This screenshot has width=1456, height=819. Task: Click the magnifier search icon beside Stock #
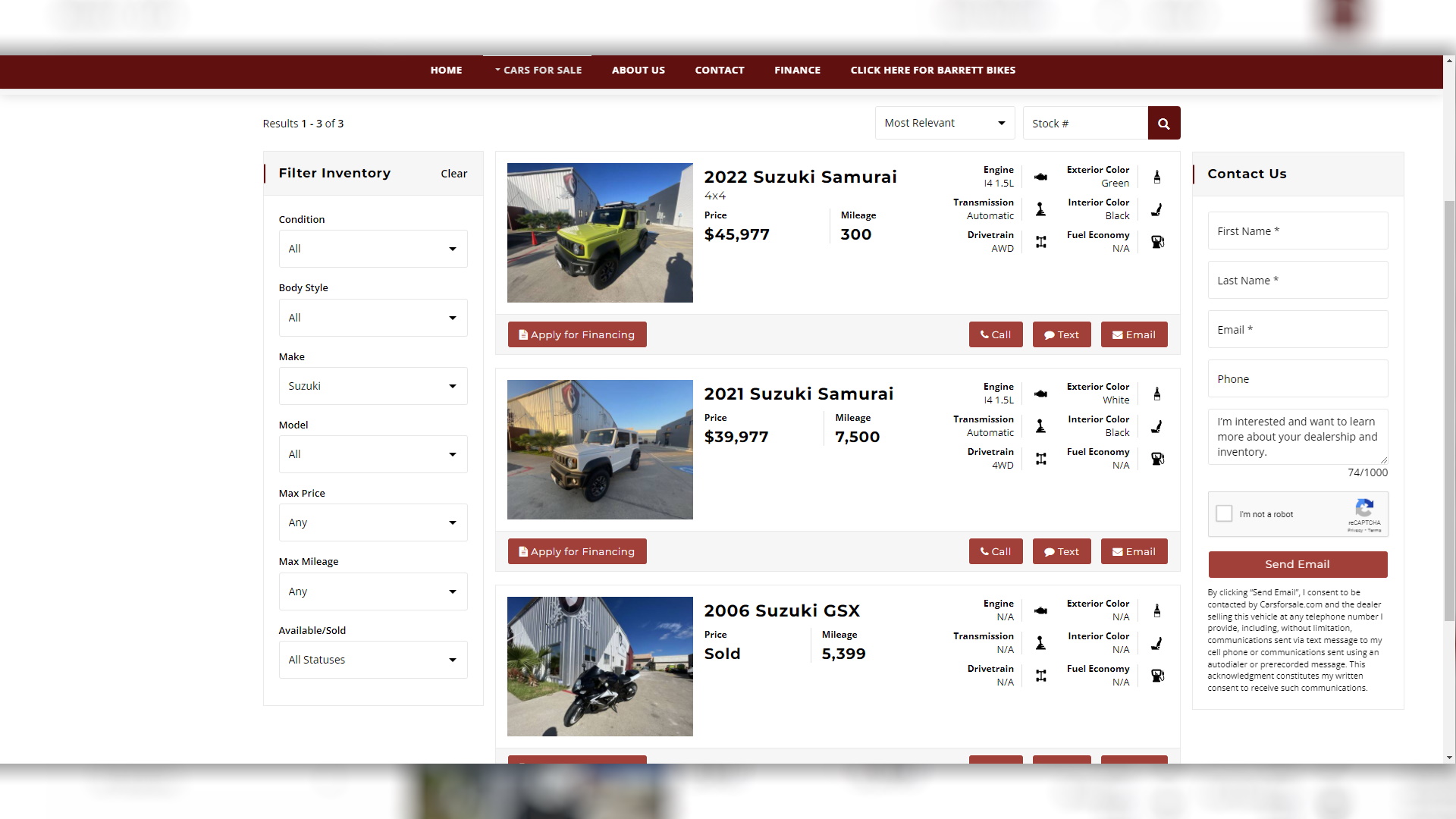pos(1163,124)
